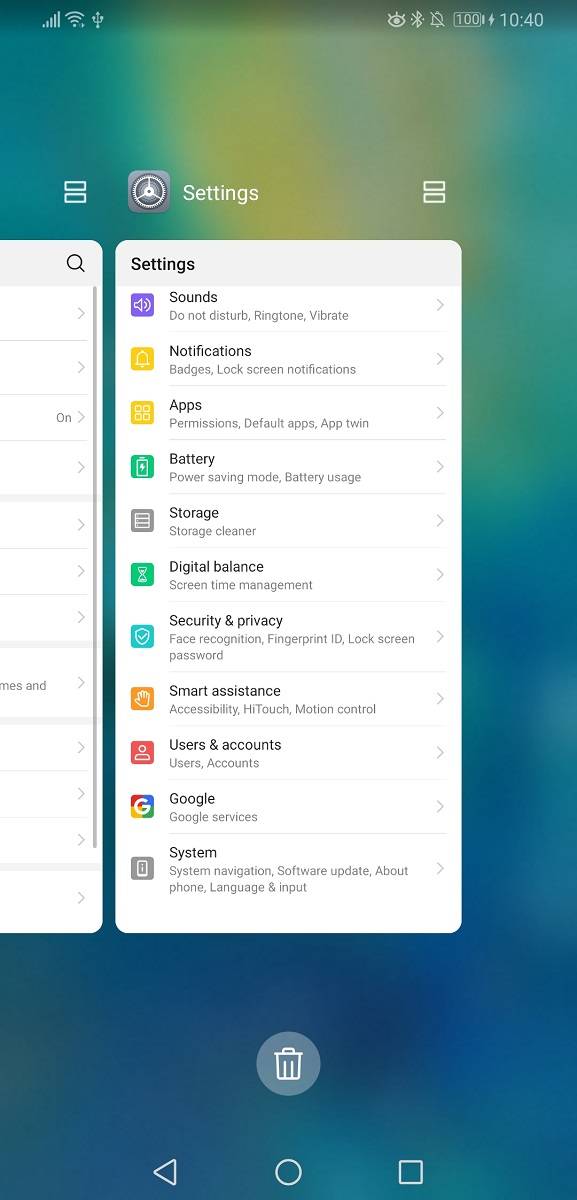Viewport: 577px width, 1200px height.
Task: Select System navigation and update entry
Action: [x=288, y=869]
